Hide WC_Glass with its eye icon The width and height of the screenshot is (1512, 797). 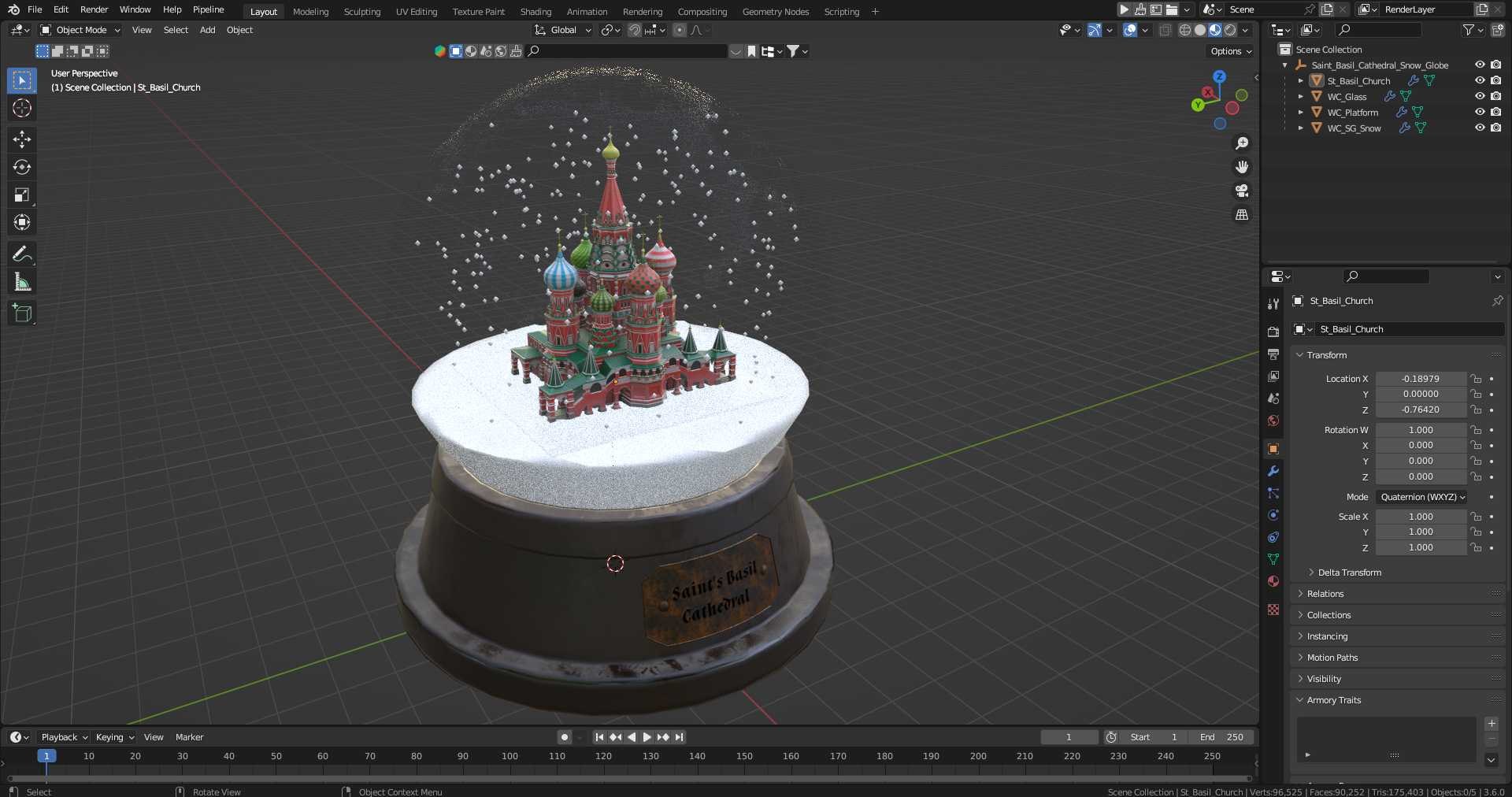[x=1480, y=96]
